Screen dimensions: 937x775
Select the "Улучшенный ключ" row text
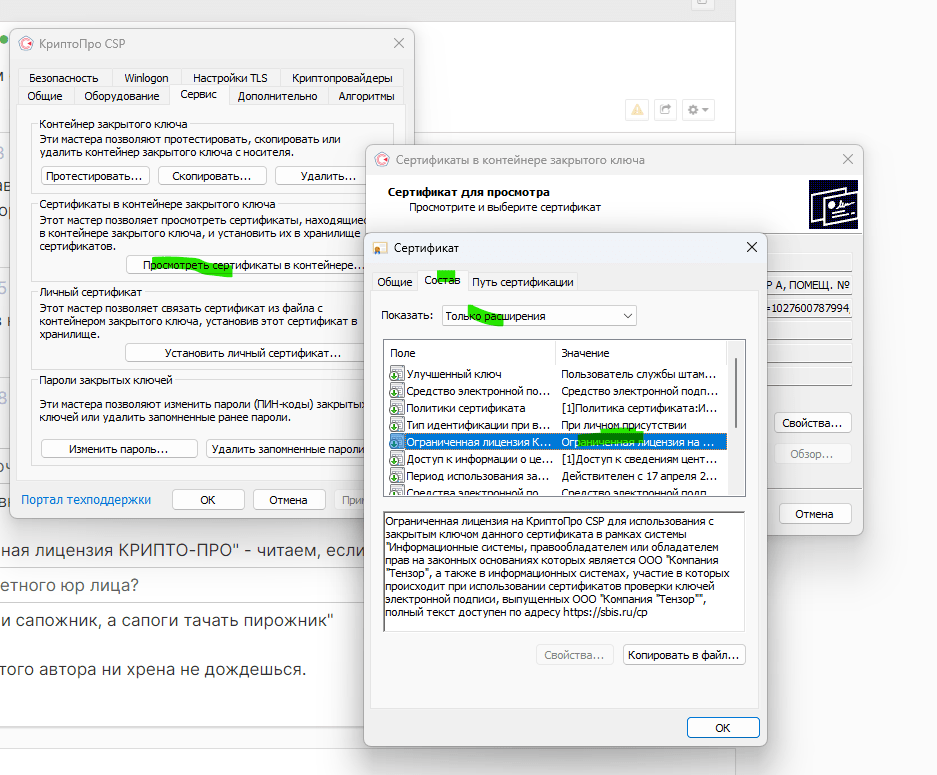[454, 374]
